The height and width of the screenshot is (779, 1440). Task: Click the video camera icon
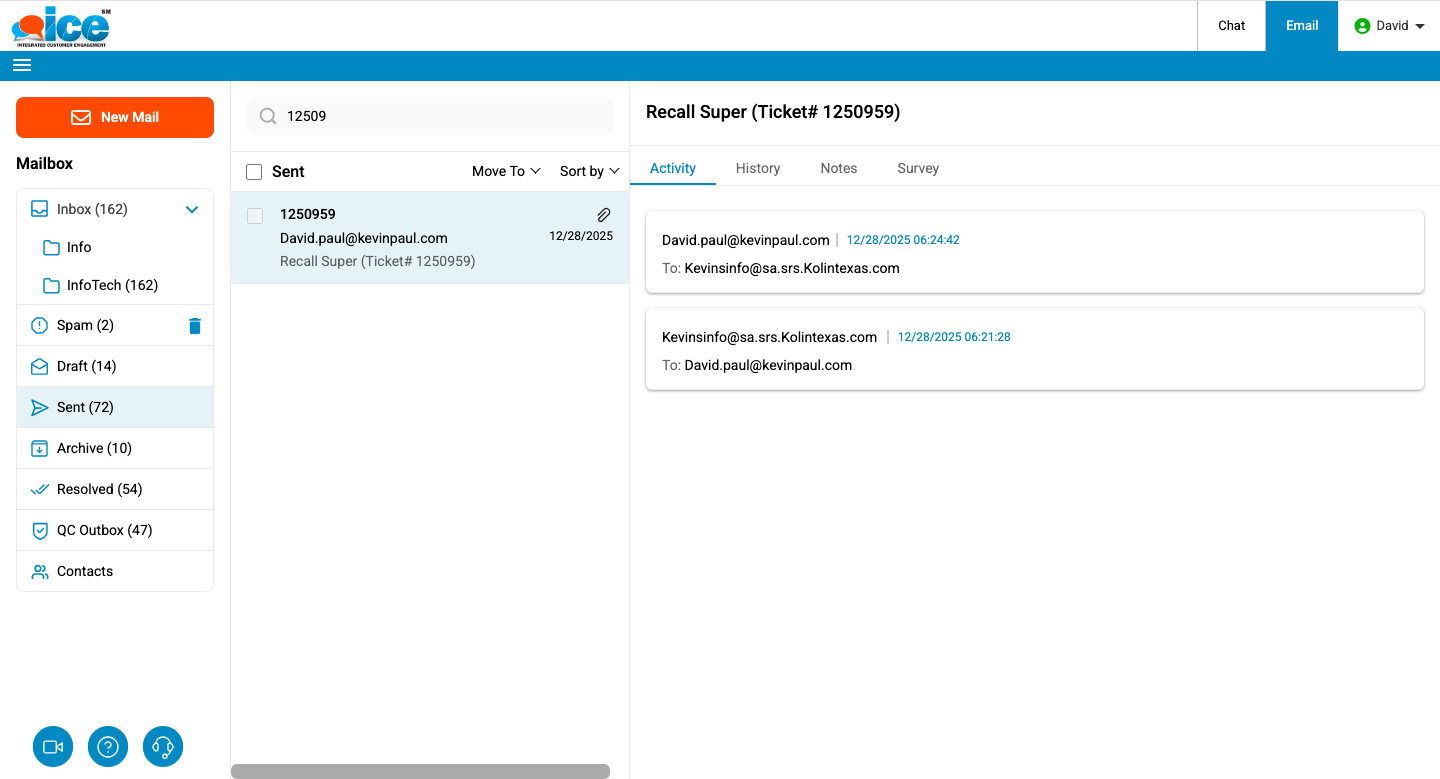coord(53,747)
